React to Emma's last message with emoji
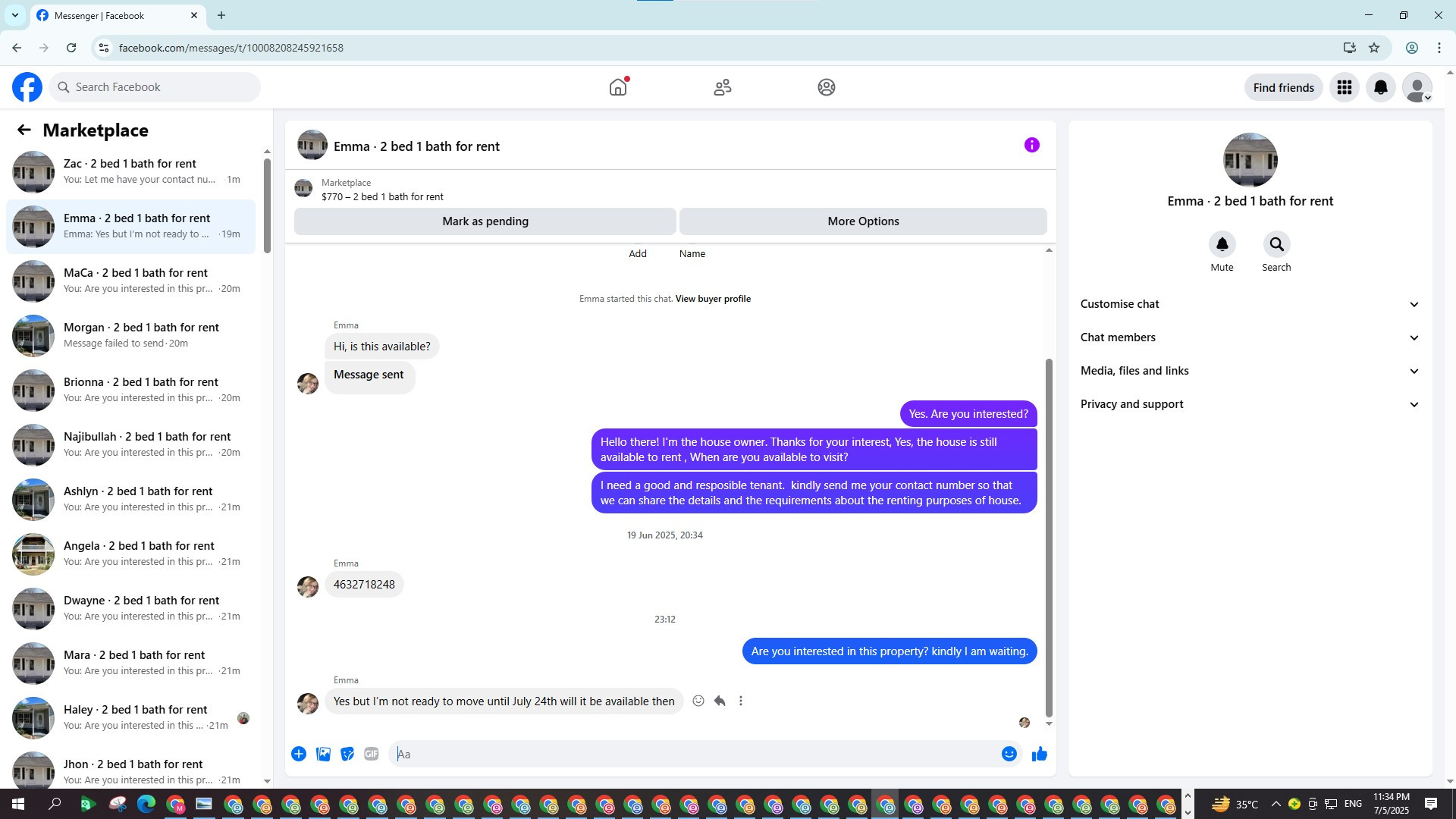 tap(698, 701)
